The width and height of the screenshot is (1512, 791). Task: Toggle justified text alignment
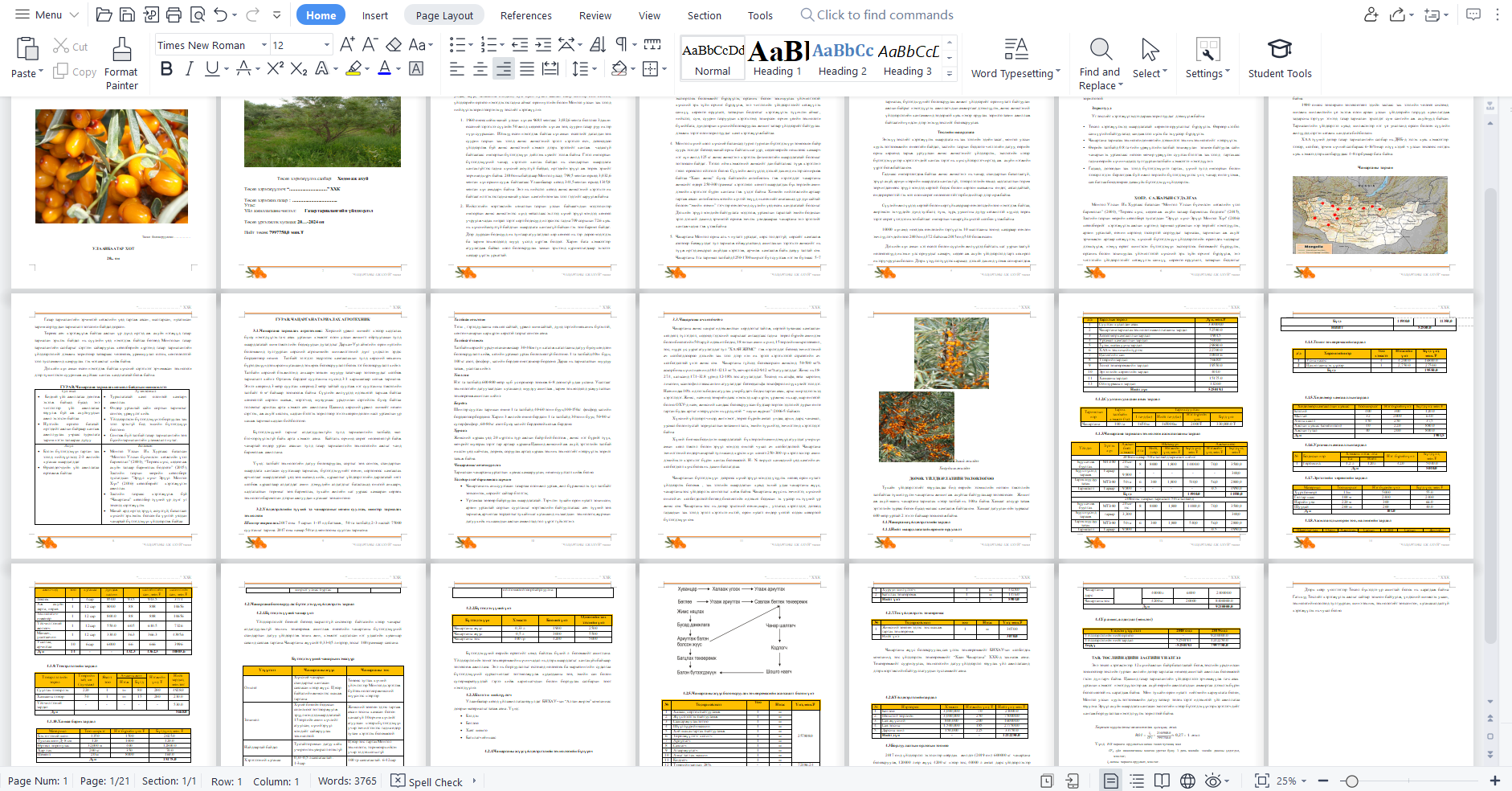pyautogui.click(x=527, y=69)
